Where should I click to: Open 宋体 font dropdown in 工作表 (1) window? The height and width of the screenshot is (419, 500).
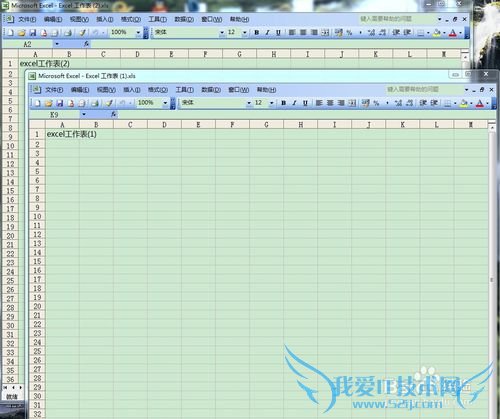(x=249, y=103)
